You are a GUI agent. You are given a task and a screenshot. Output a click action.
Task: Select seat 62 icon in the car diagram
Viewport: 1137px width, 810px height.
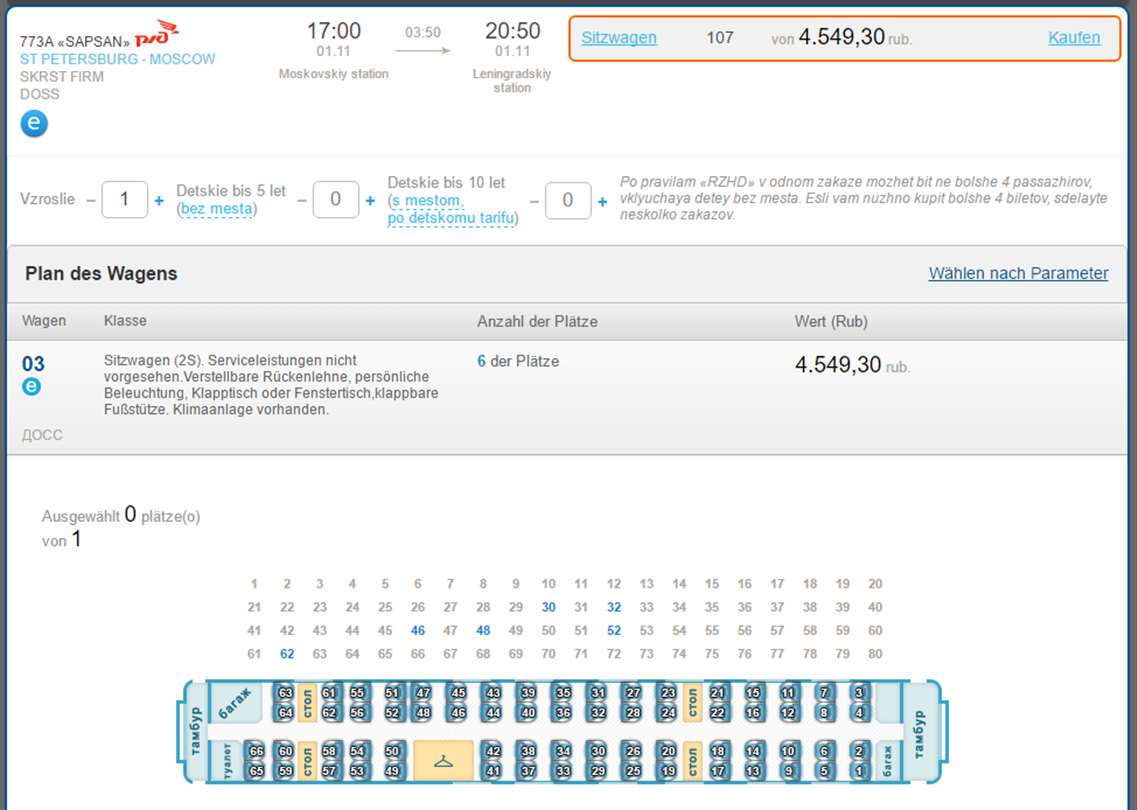coord(330,713)
